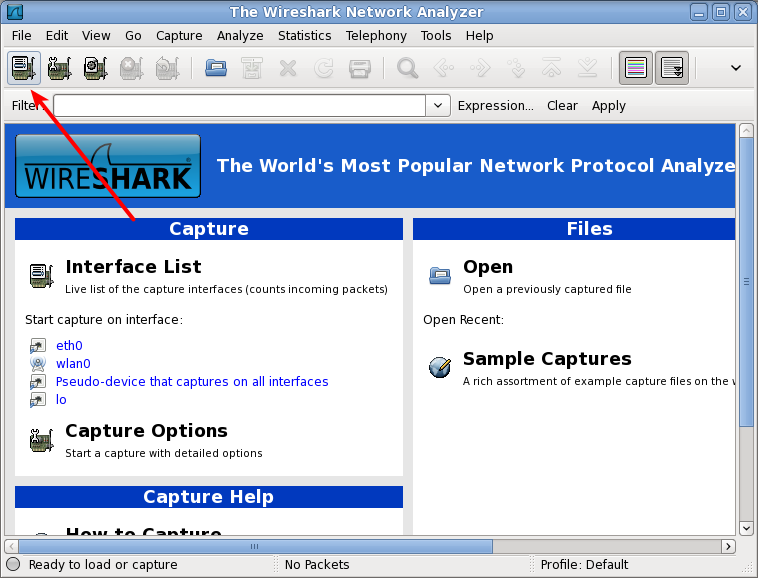
Task: Open capture options from the toolbar
Action: (x=59, y=68)
